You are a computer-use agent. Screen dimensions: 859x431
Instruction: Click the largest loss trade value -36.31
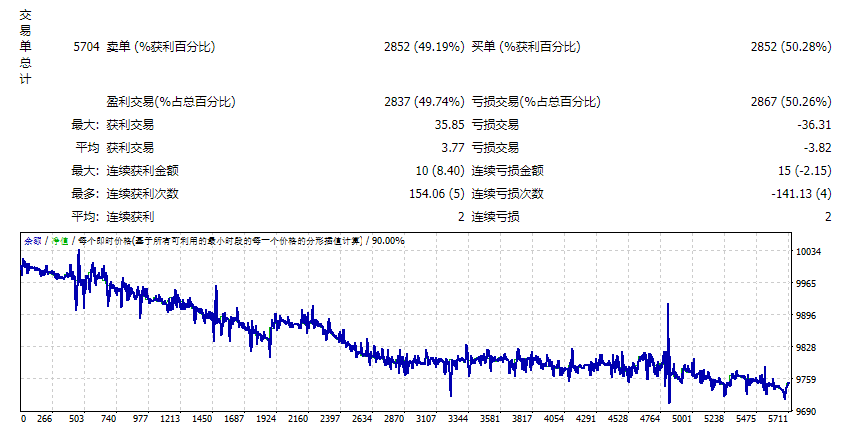coord(814,125)
